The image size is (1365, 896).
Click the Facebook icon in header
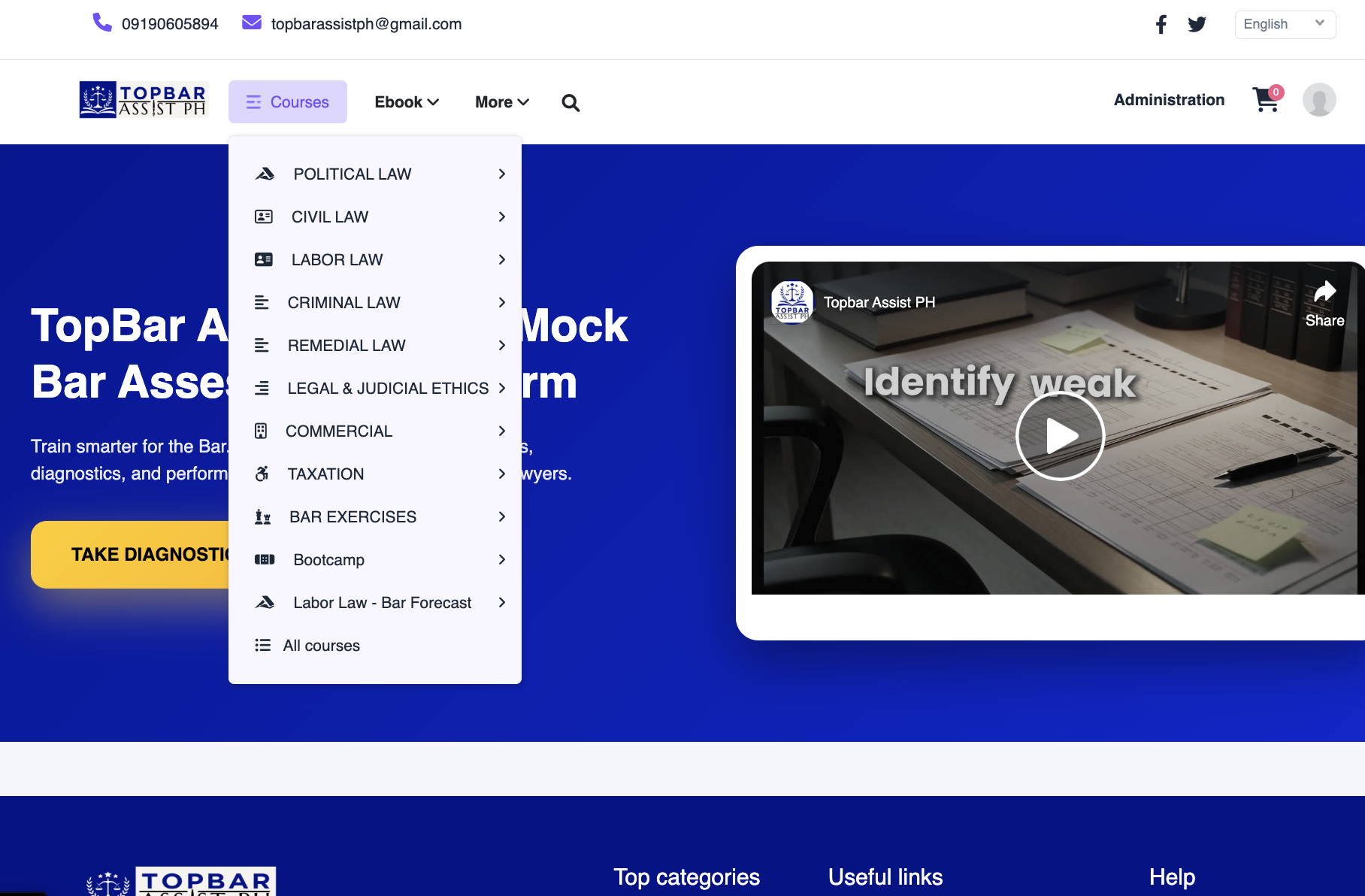[1161, 25]
